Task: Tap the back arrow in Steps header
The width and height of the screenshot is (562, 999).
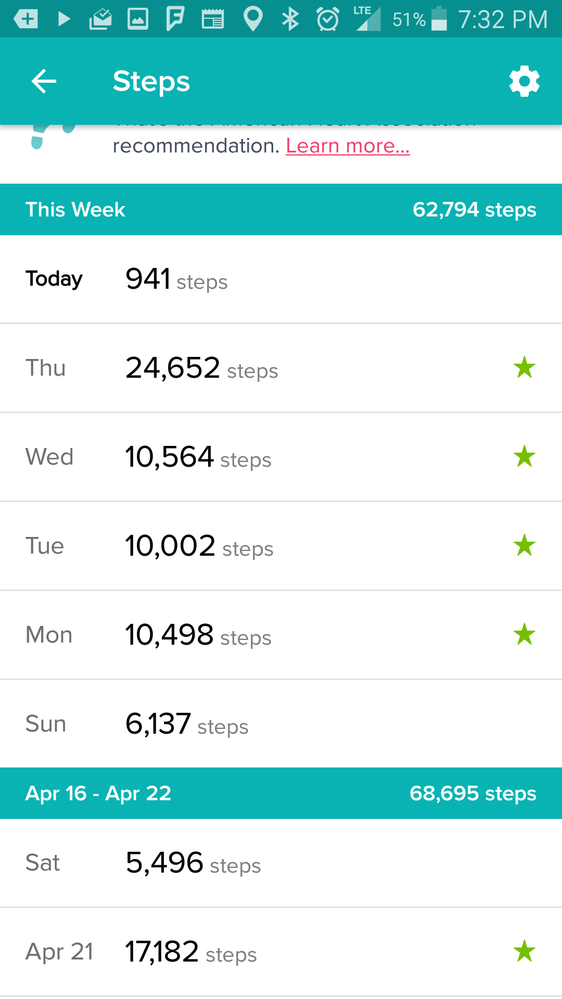Action: point(44,82)
